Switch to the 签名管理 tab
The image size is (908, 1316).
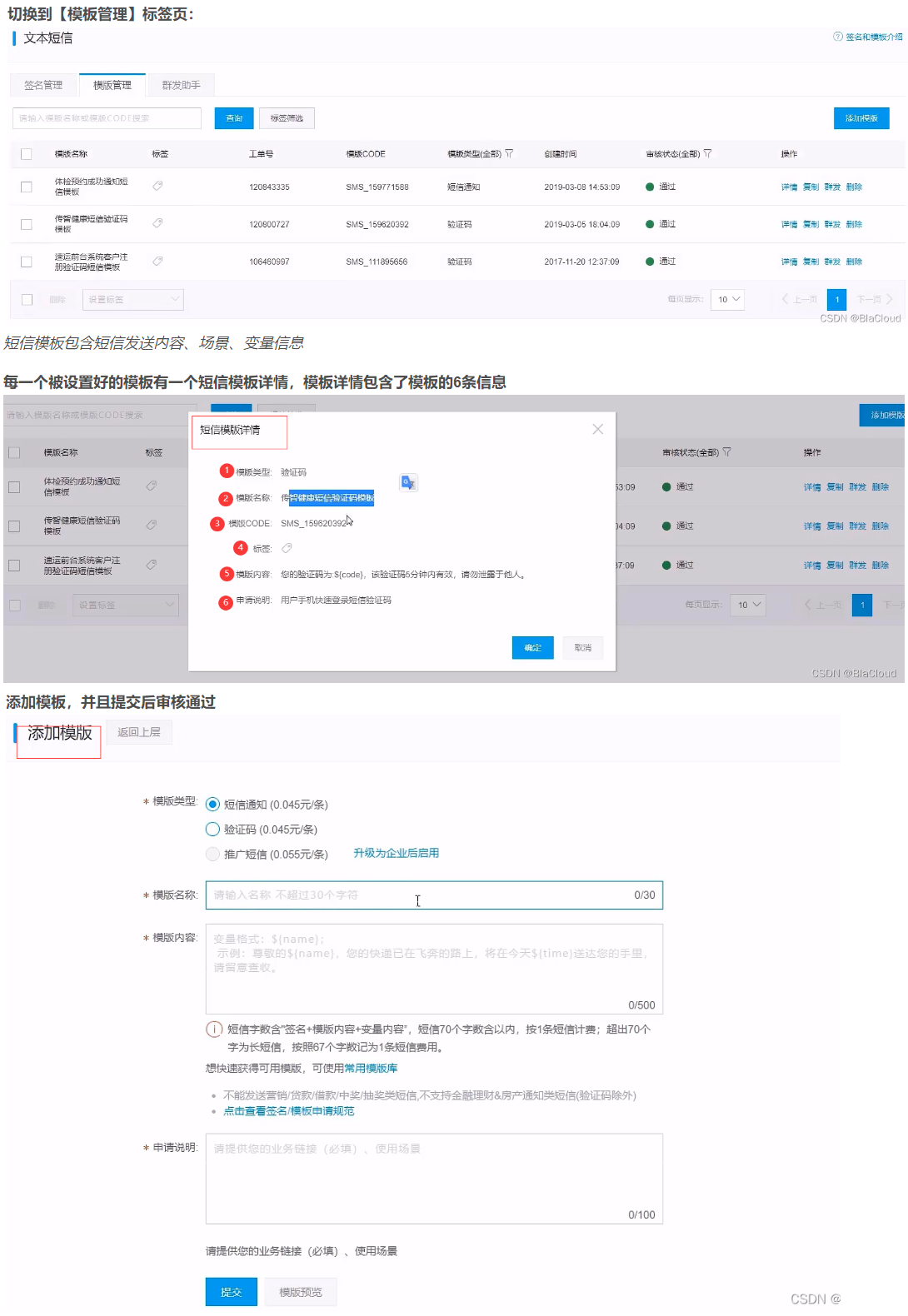click(x=43, y=85)
